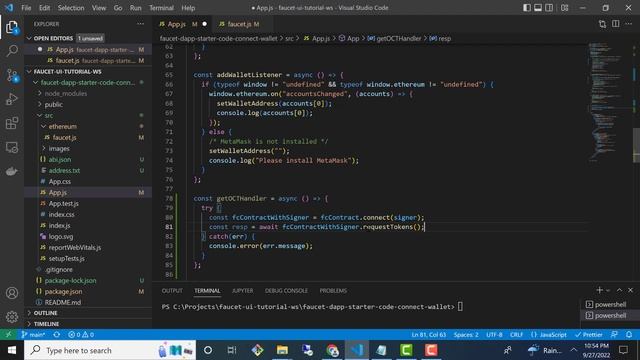Open the File menu
Viewport: 640px width, 360px height.
point(26,8)
